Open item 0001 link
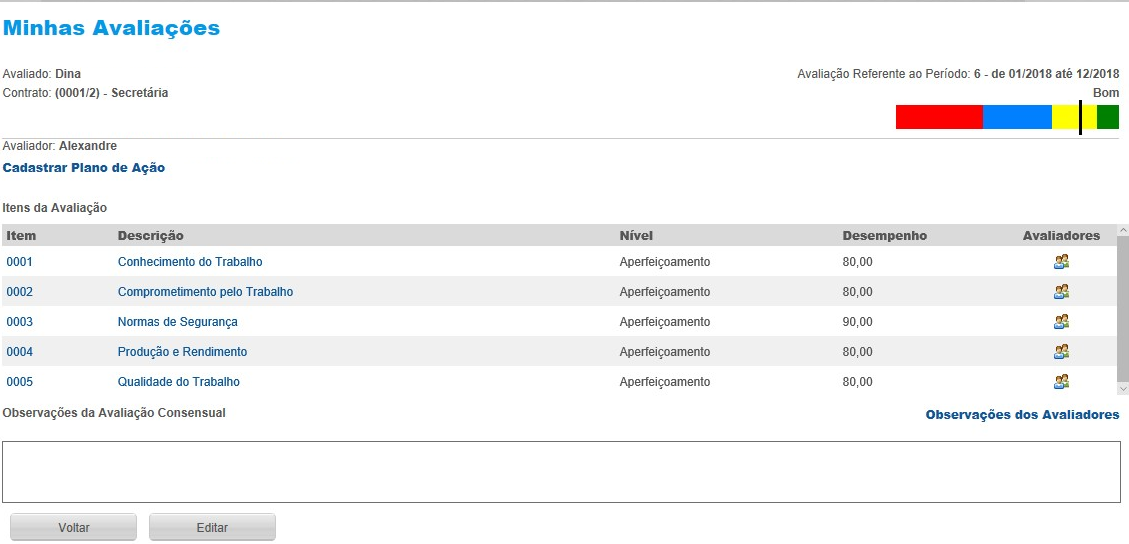 click(x=20, y=262)
